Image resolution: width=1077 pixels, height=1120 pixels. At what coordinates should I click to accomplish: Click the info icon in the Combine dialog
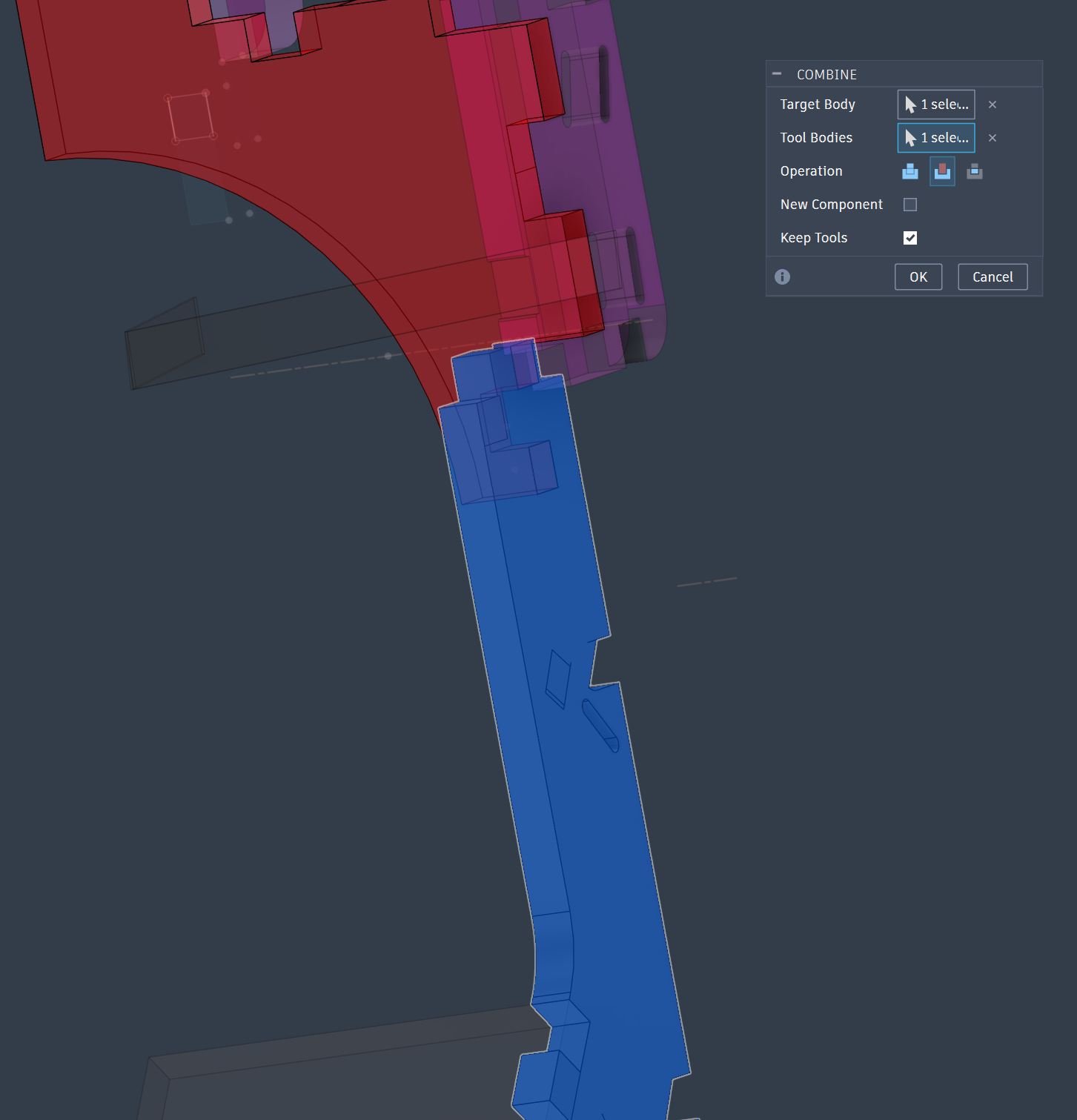tap(783, 276)
